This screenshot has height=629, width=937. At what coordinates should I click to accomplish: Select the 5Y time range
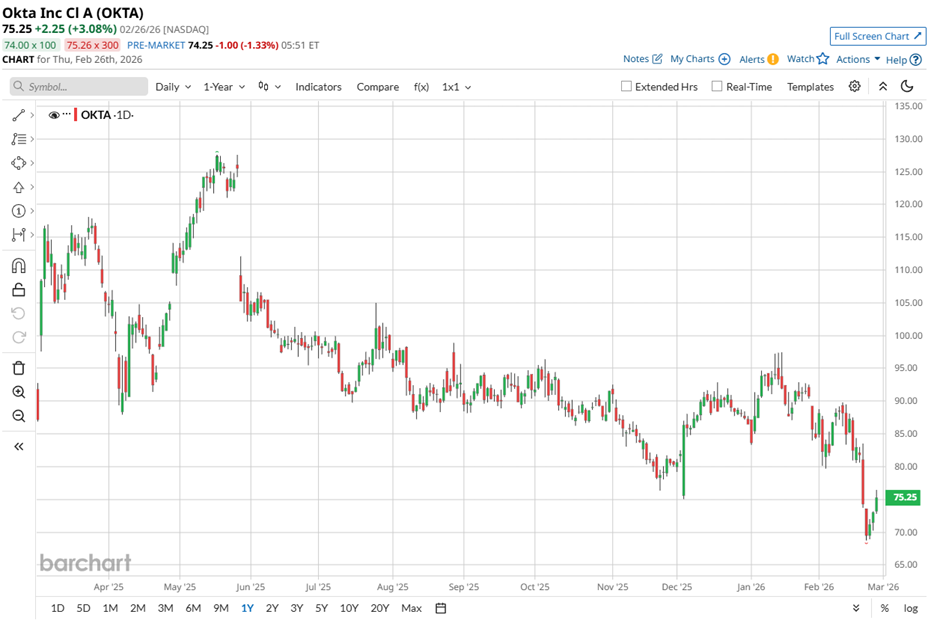pos(321,608)
